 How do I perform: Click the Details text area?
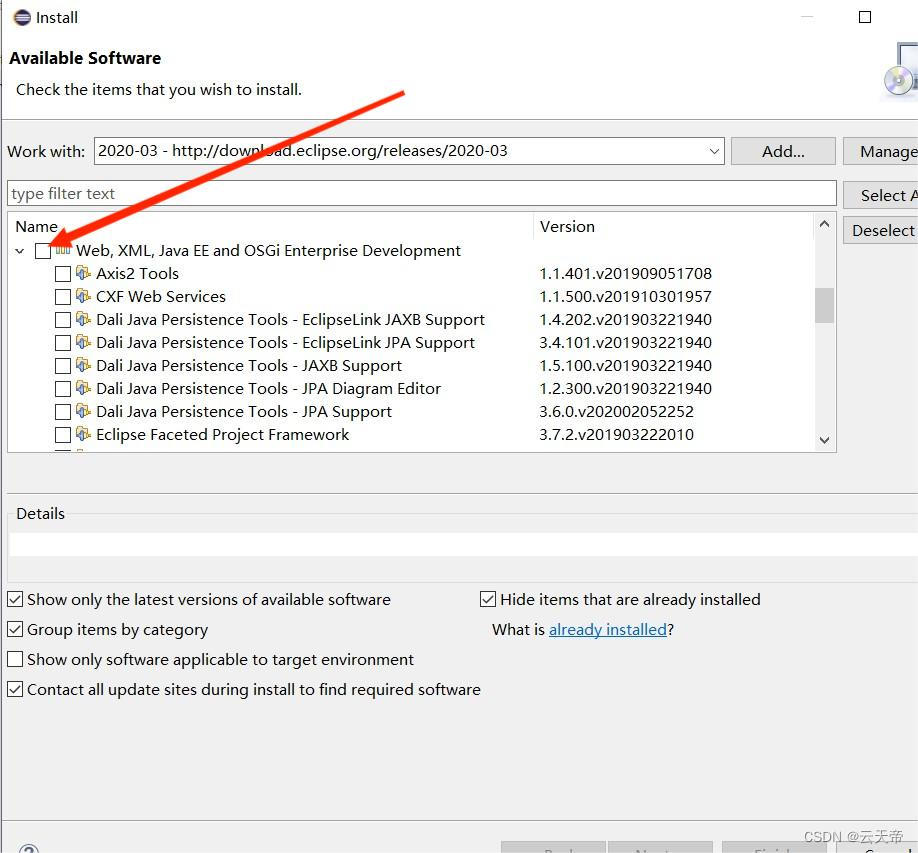coord(463,544)
